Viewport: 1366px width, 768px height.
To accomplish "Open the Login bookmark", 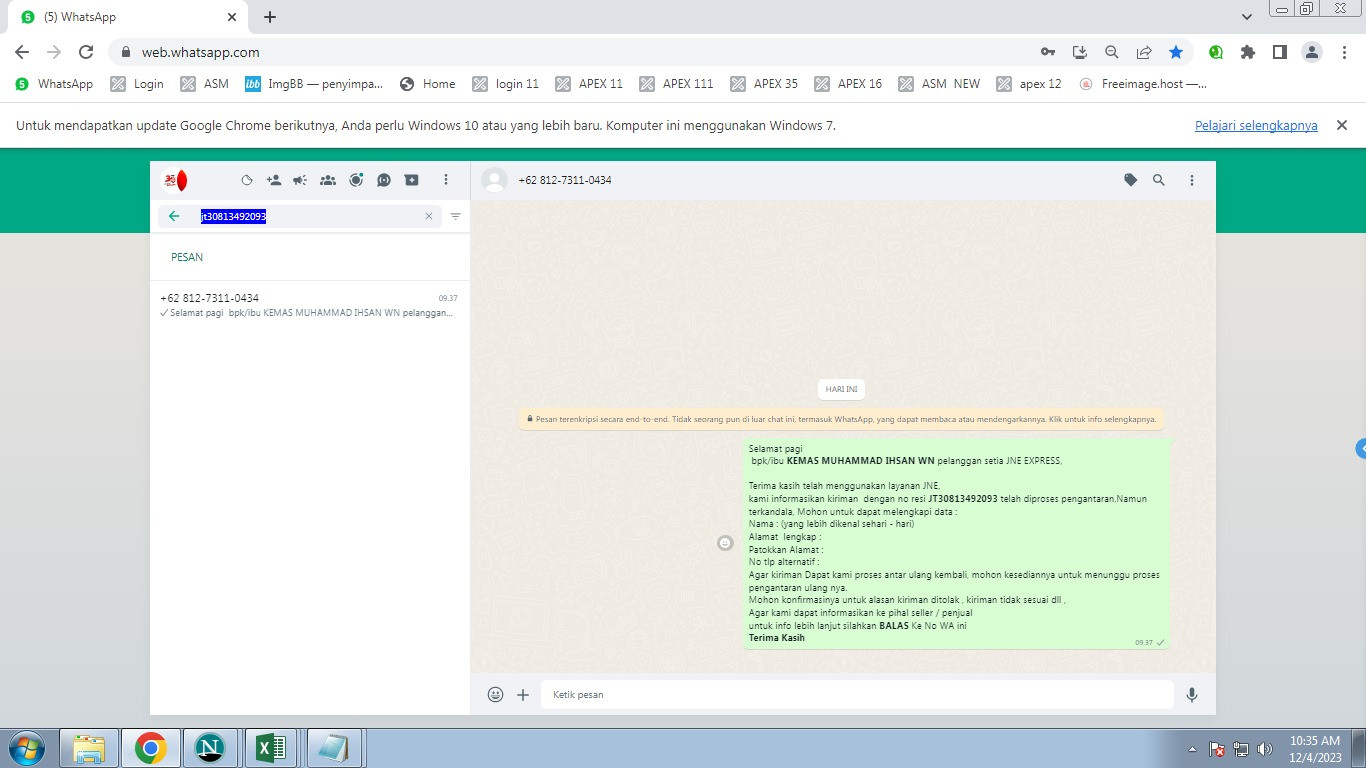I will 138,84.
